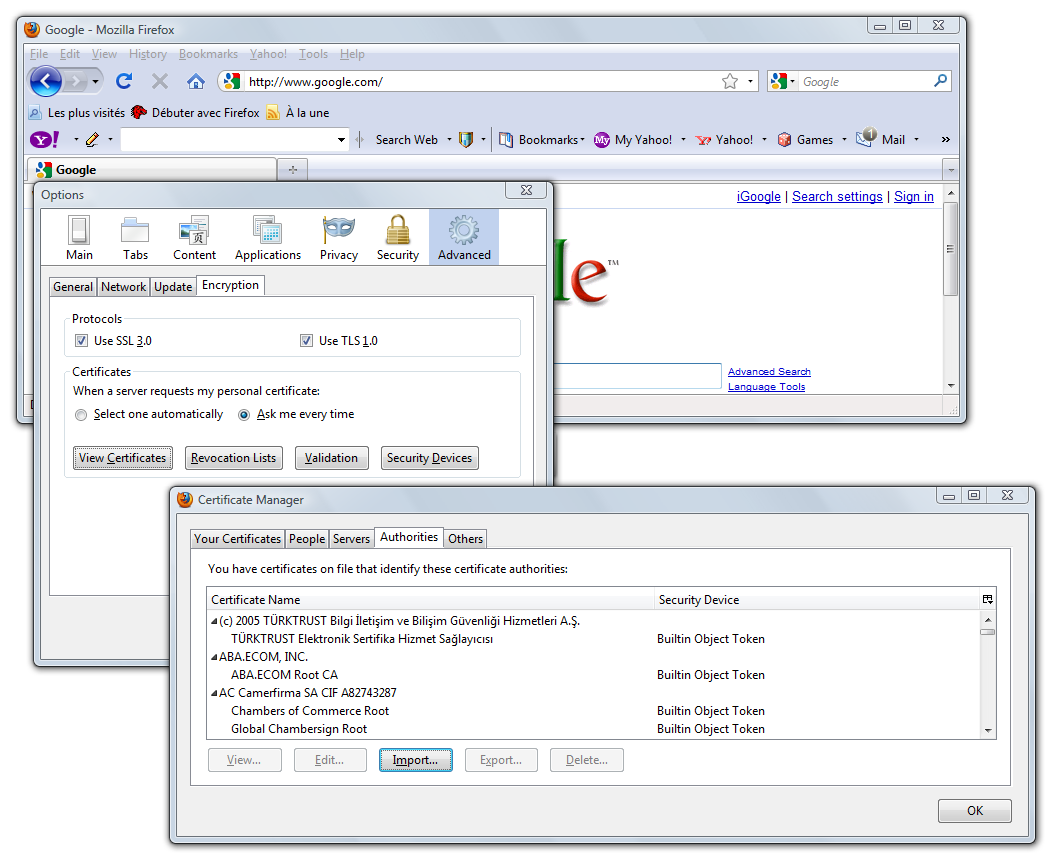This screenshot has height=861, width=1053.
Task: Click the column picker icon in certificate list
Action: tap(988, 599)
